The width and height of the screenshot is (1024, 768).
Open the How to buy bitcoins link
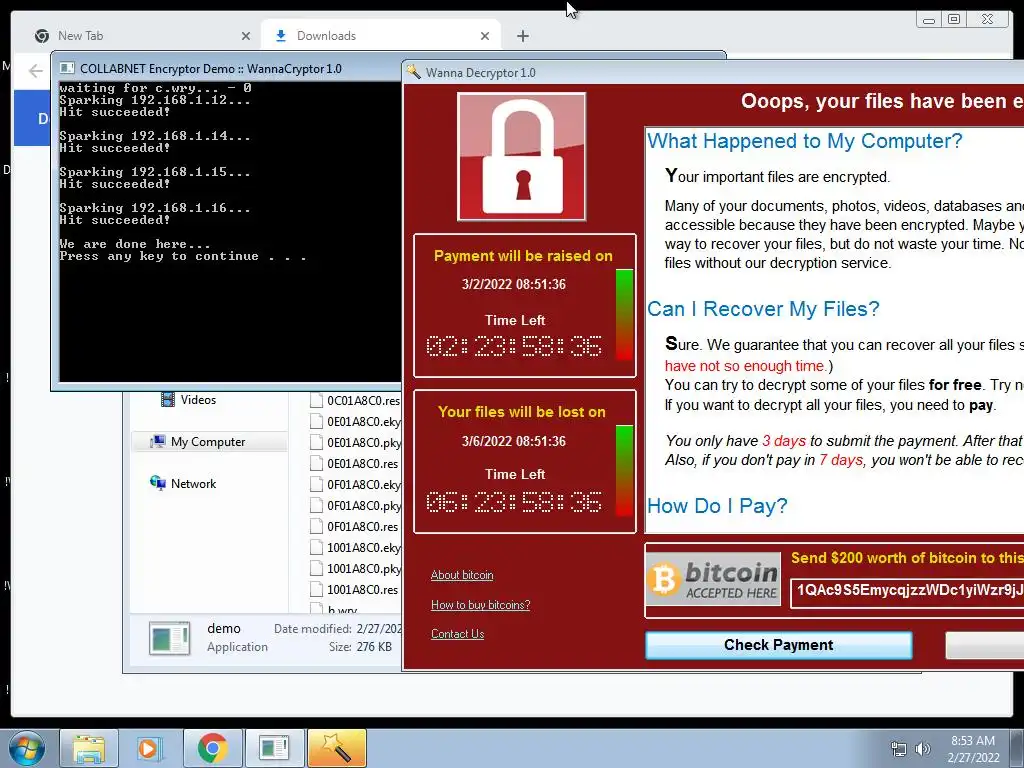click(481, 605)
